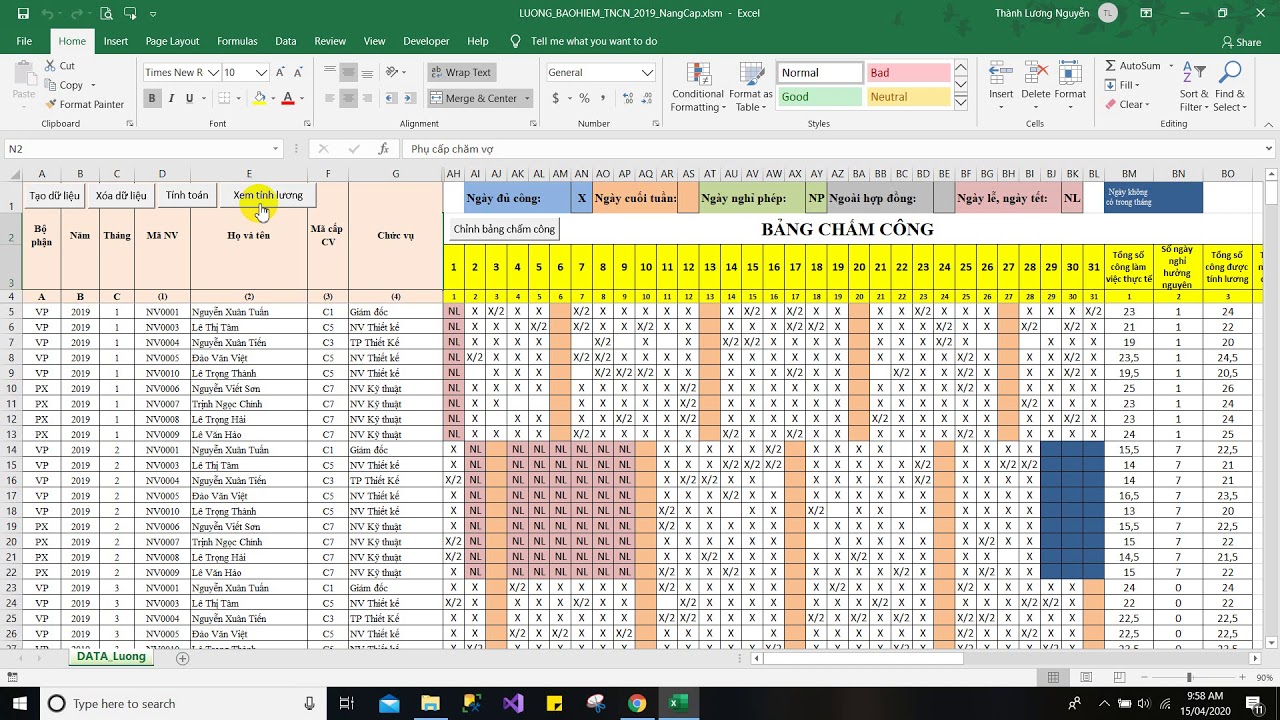Open the View ribbon tab

(375, 41)
